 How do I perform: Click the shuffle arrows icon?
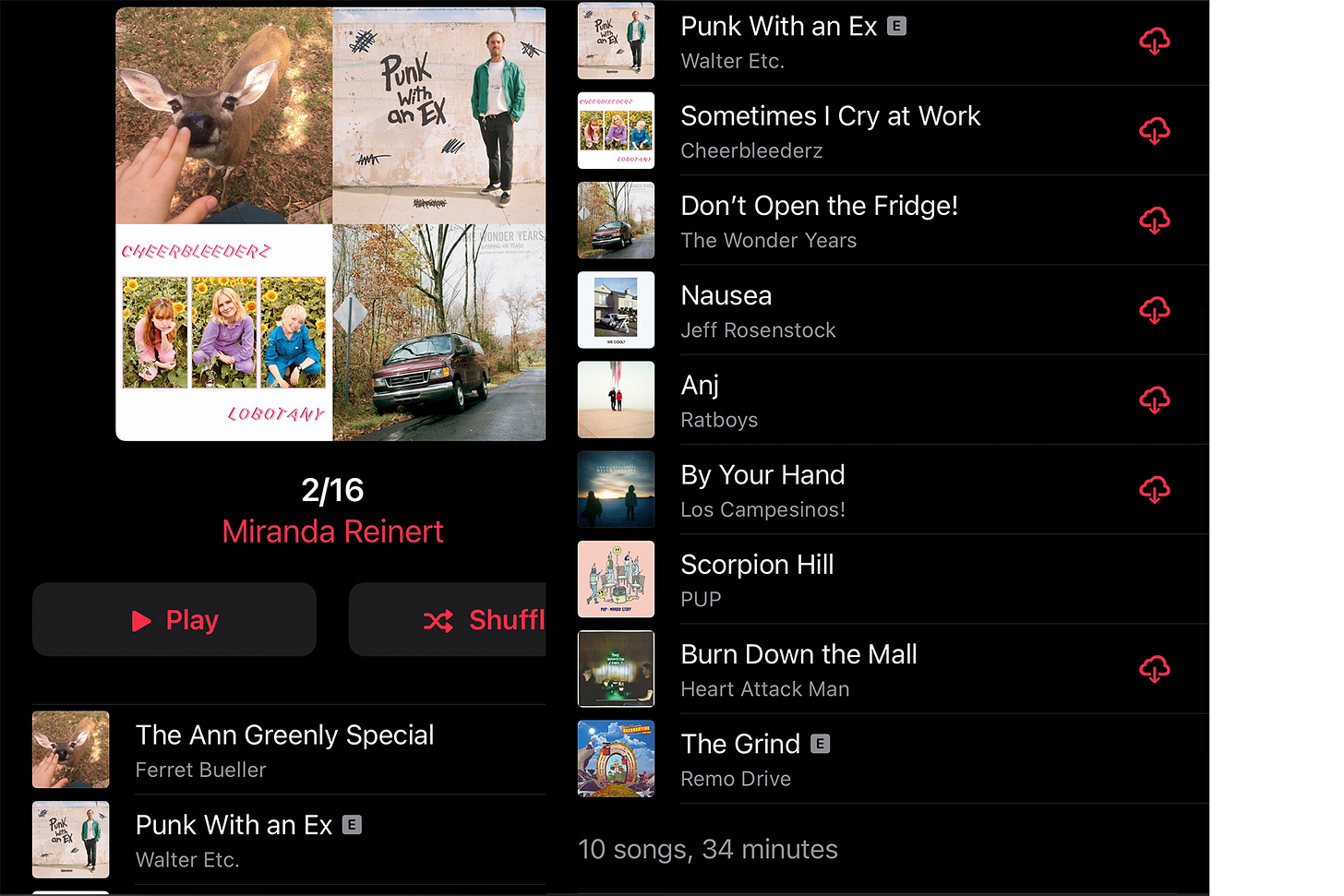coord(438,621)
